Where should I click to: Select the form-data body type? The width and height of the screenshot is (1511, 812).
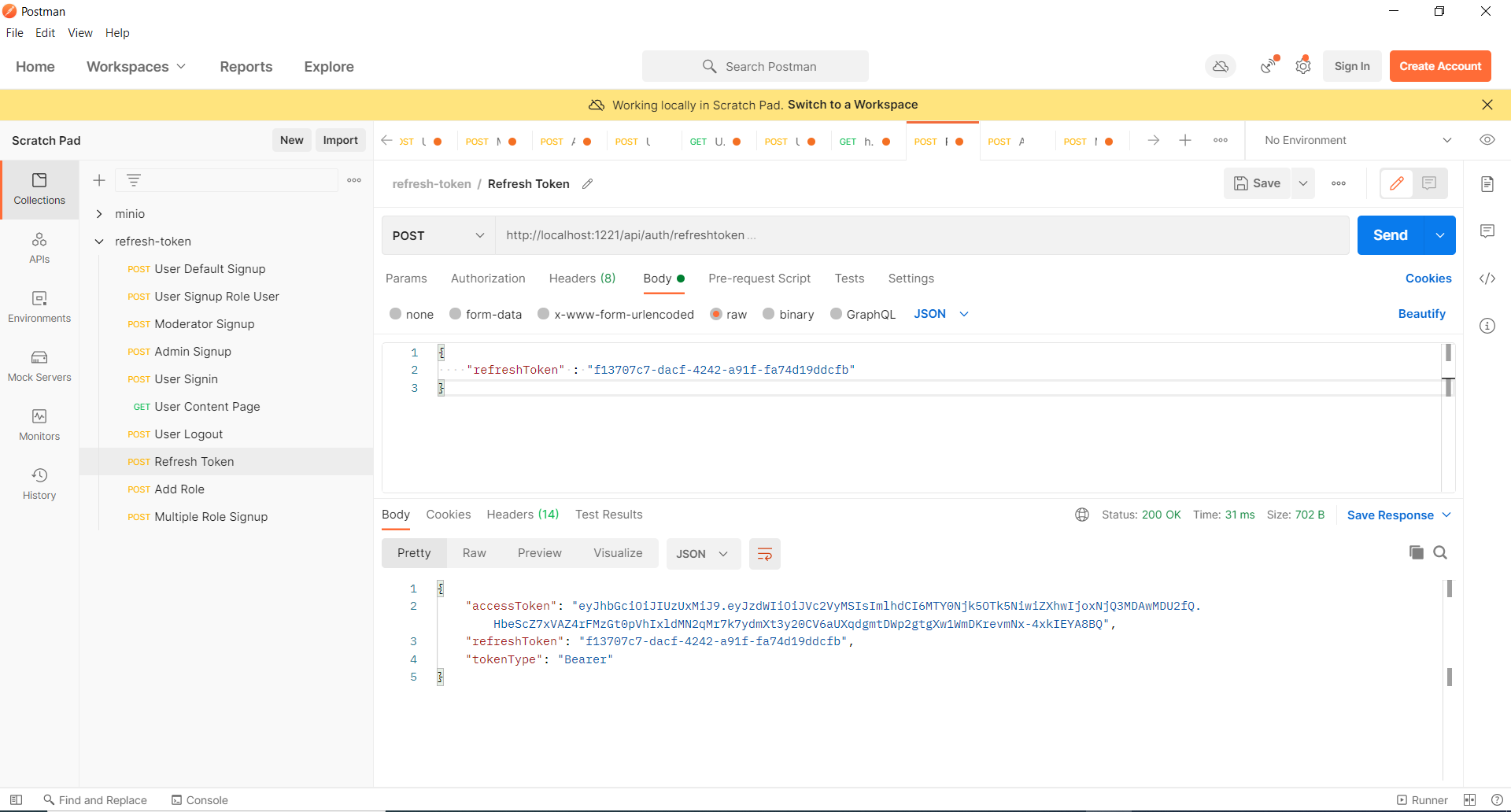455,314
